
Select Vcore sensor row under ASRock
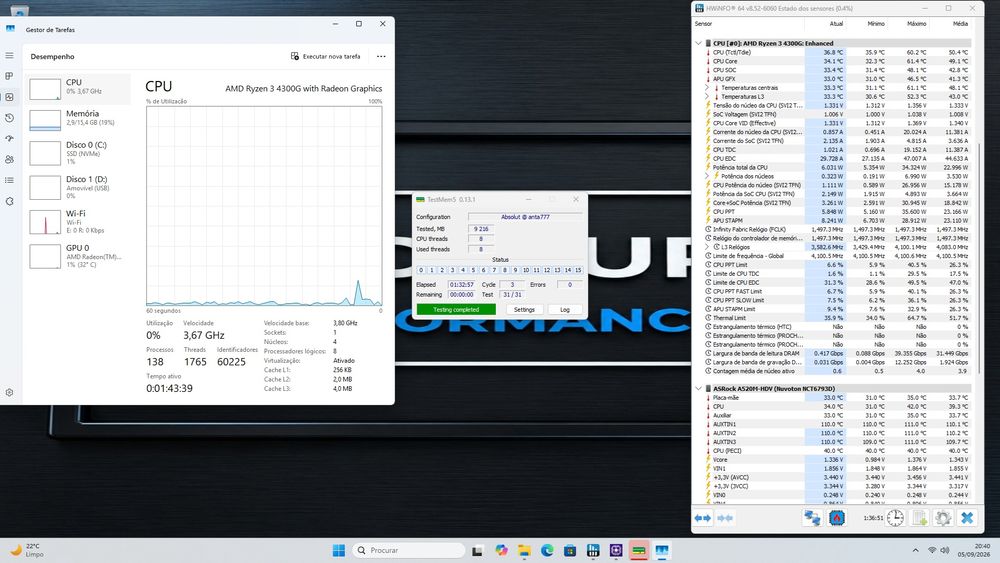[x=837, y=459]
